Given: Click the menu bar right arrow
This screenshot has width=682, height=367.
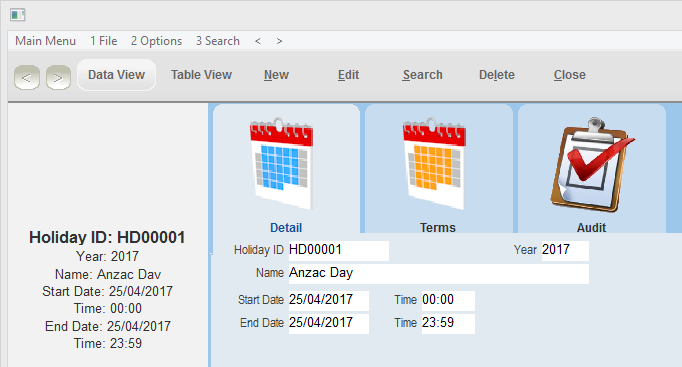Looking at the screenshot, I should 279,41.
